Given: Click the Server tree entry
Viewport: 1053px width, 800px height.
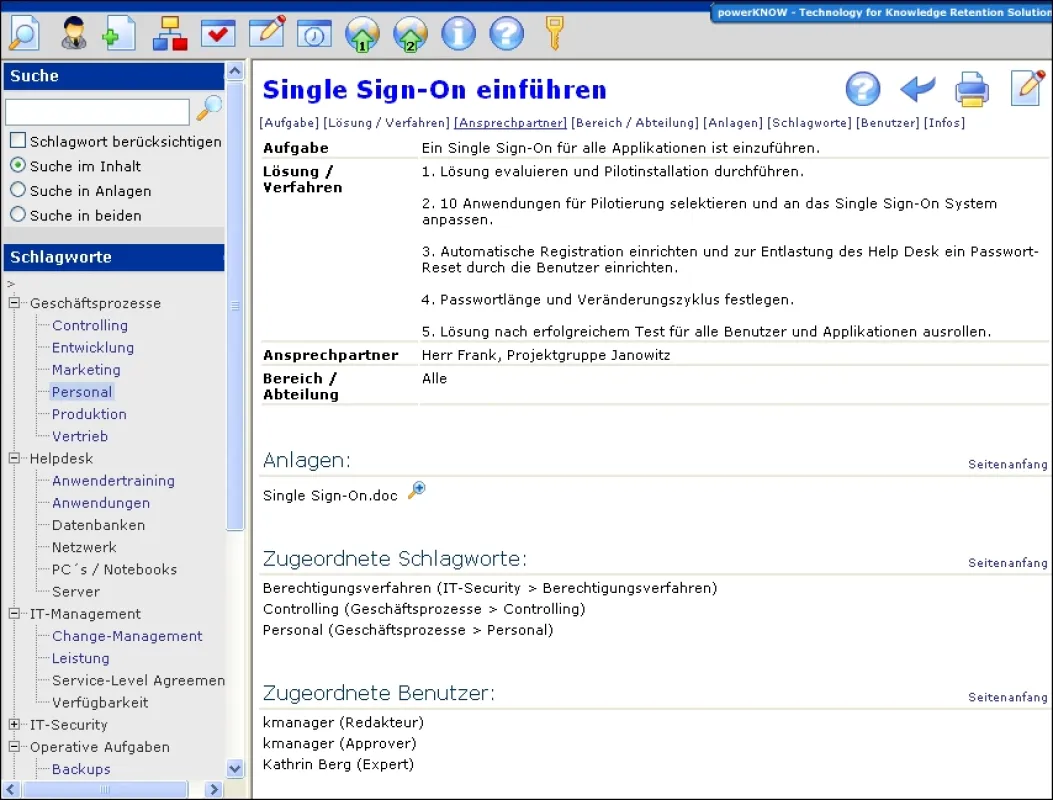Looking at the screenshot, I should [76, 591].
